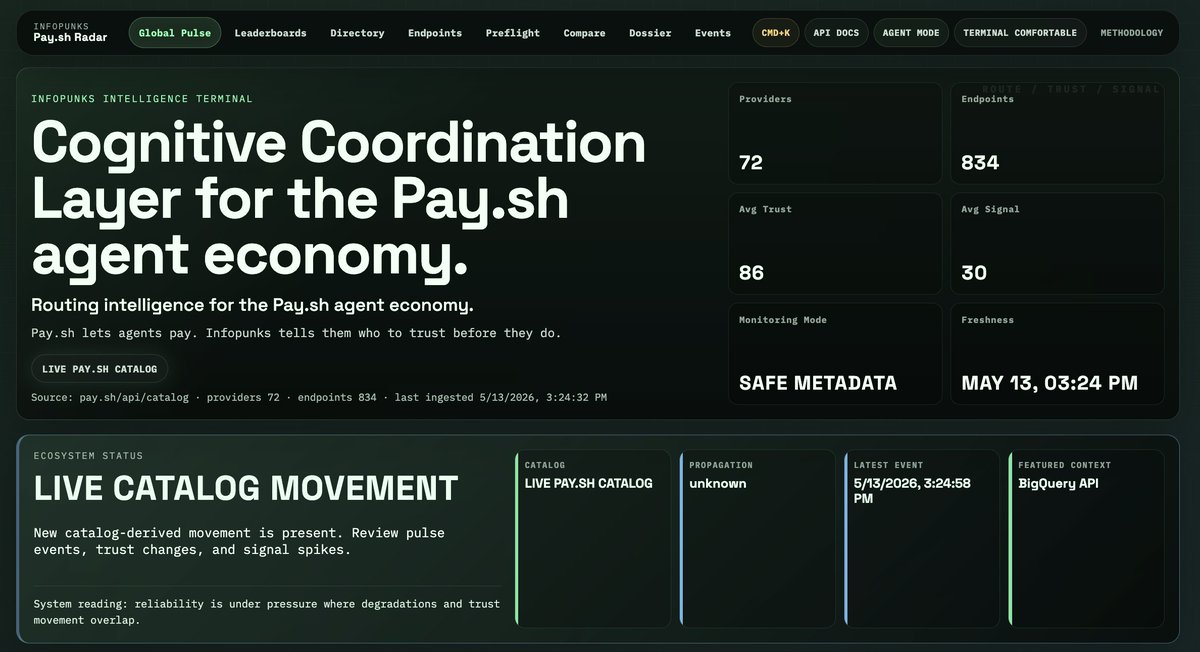This screenshot has width=1200, height=652.
Task: Open the Providers stat card
Action: point(835,133)
